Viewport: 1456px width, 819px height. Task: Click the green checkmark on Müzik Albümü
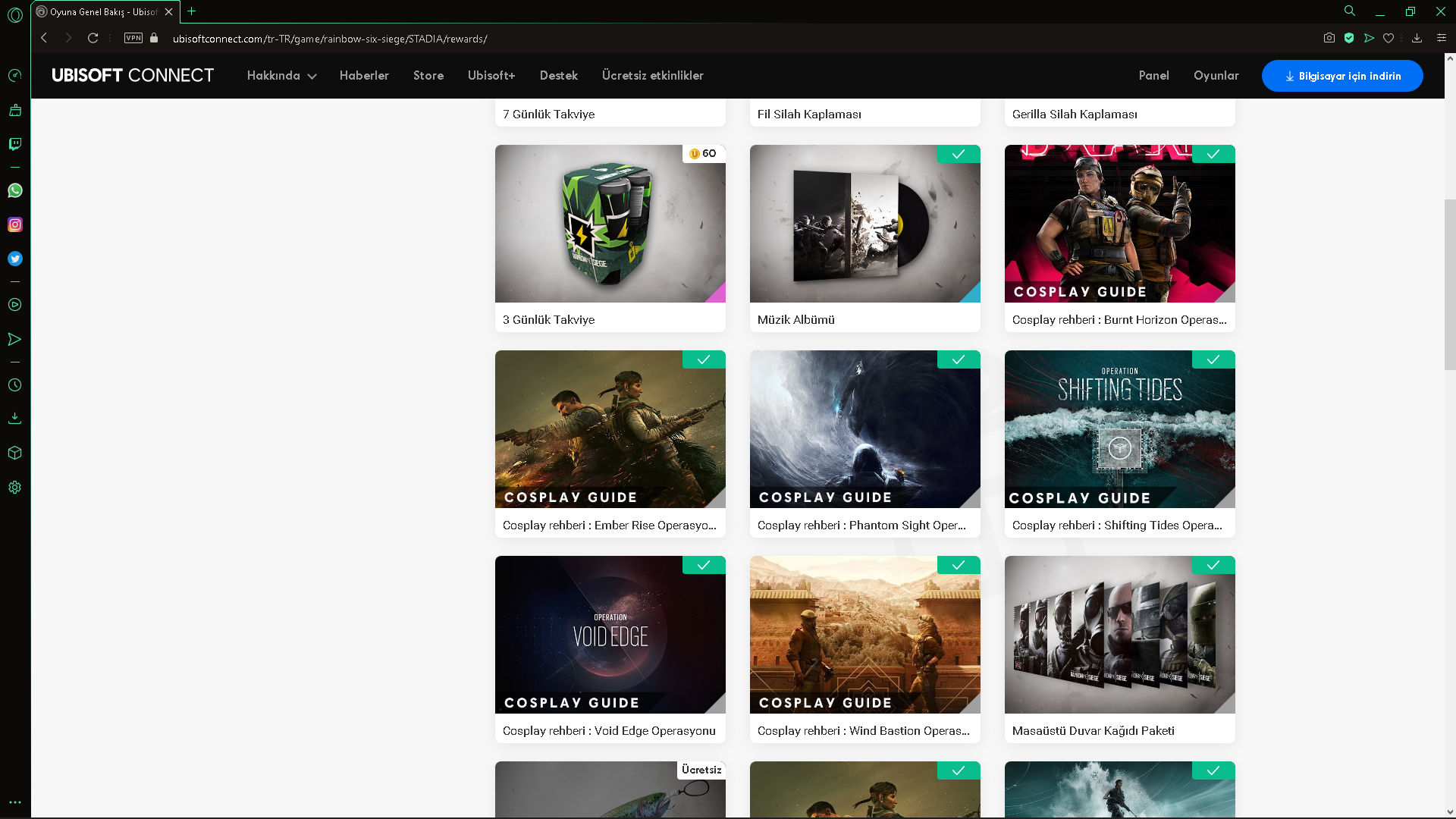(959, 154)
